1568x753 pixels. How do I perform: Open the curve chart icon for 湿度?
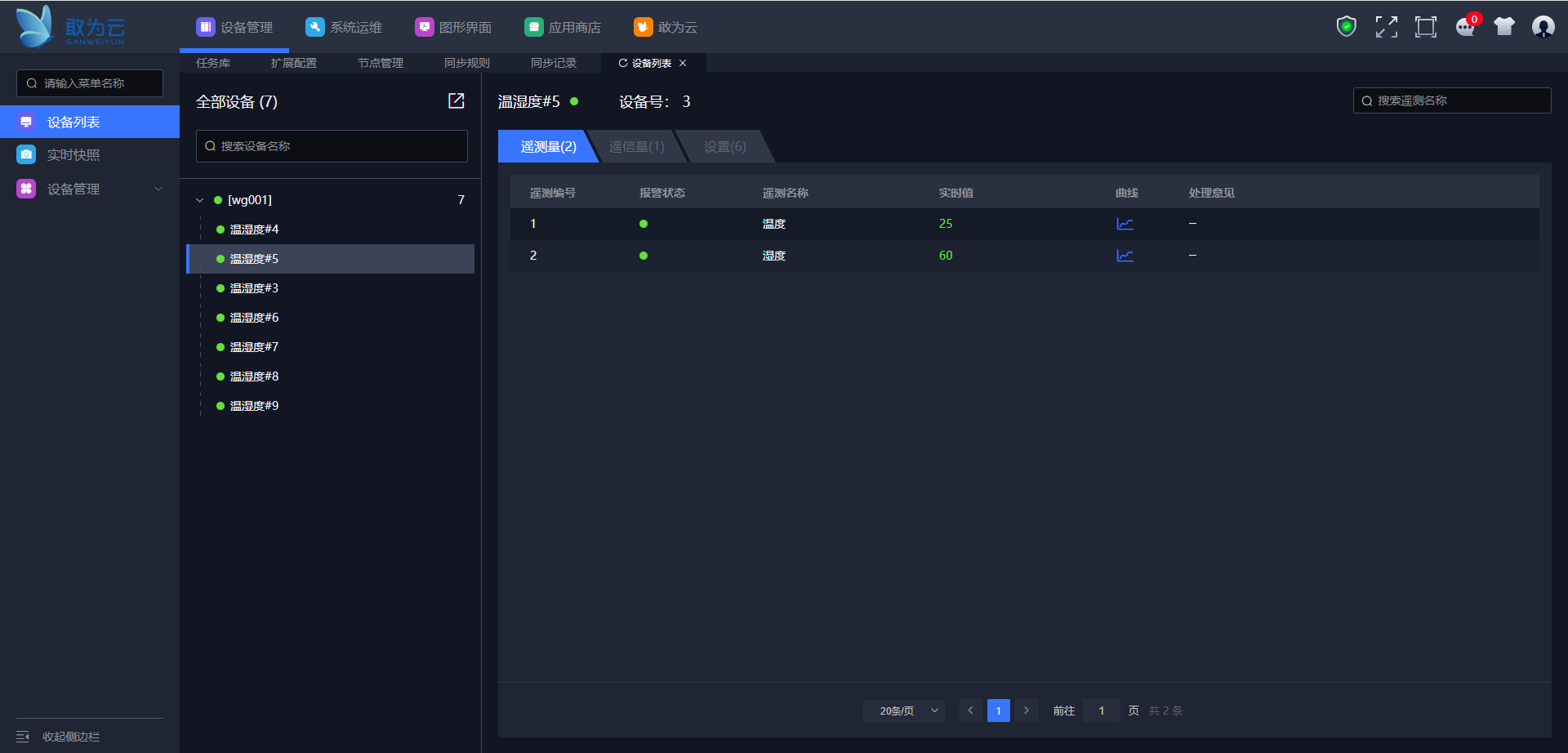coord(1125,256)
